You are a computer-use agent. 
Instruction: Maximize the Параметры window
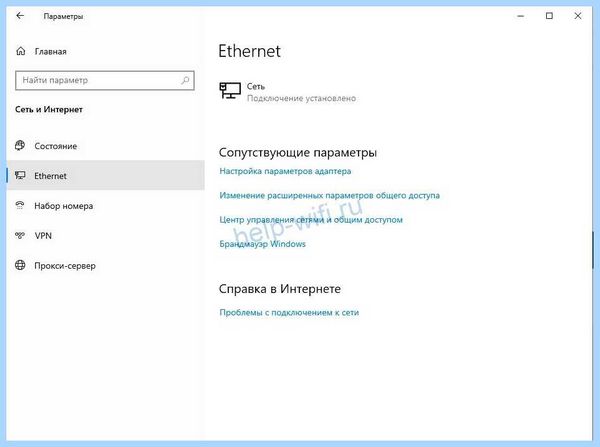[x=549, y=16]
